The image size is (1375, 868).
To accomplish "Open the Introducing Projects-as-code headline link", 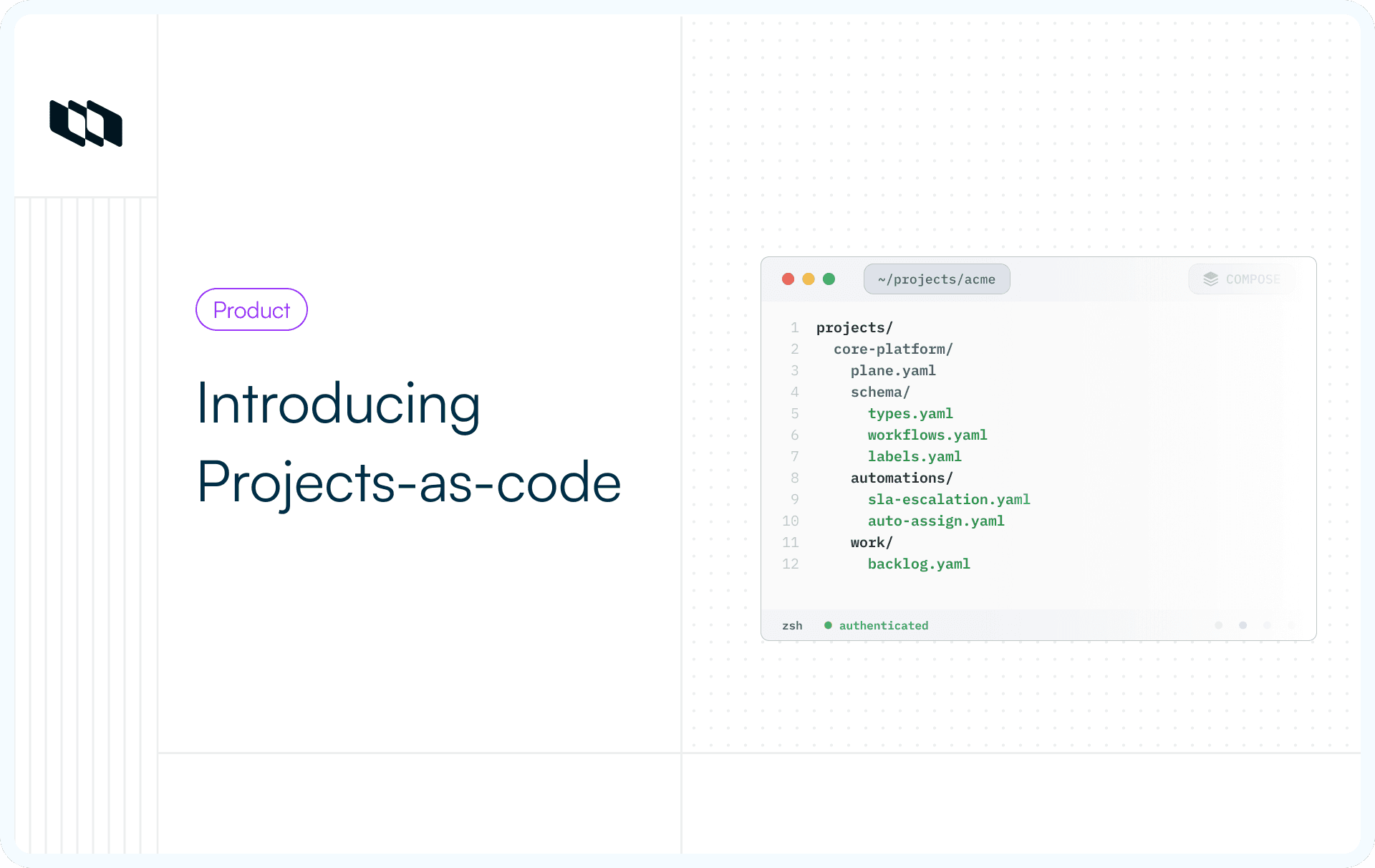I will (408, 442).
